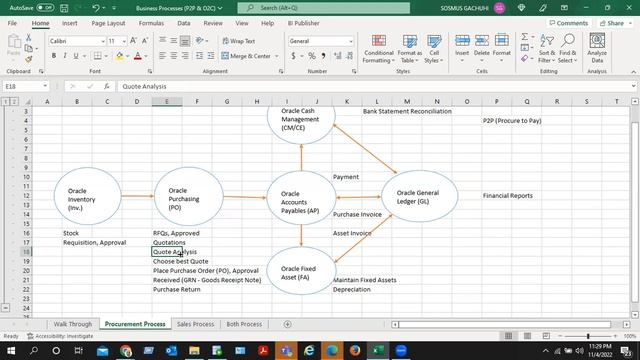Undo the last action
This screenshot has width=640, height=360.
(96, 8)
